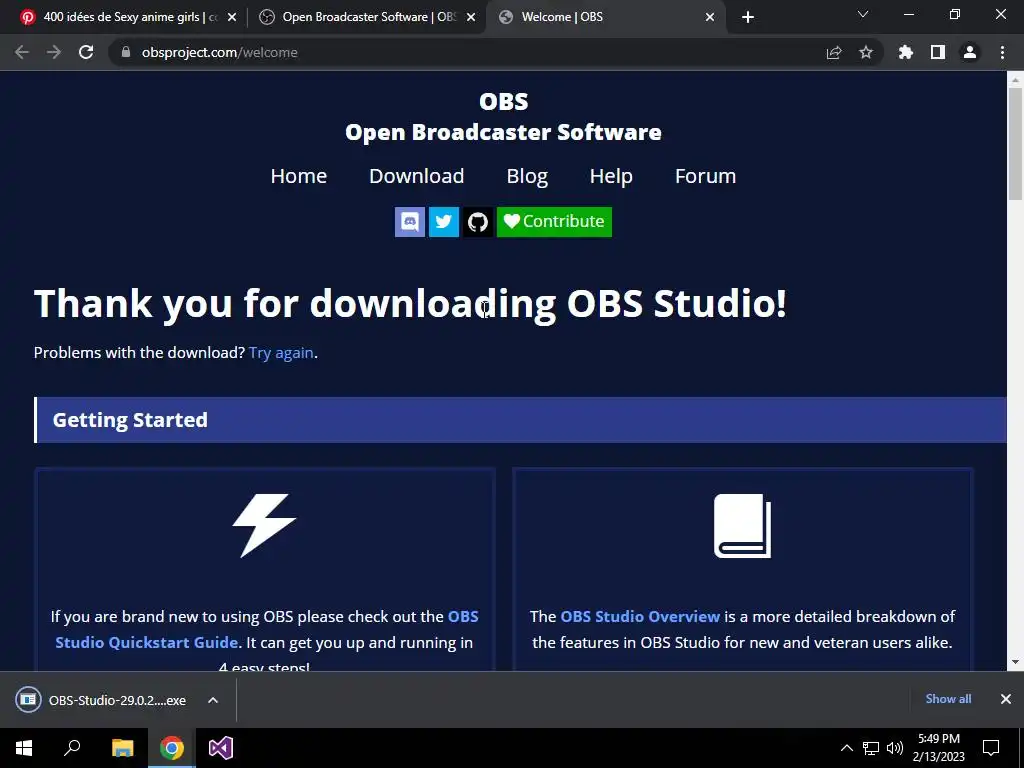Open the Windows Start menu
This screenshot has width=1024, height=768.
tap(24, 748)
